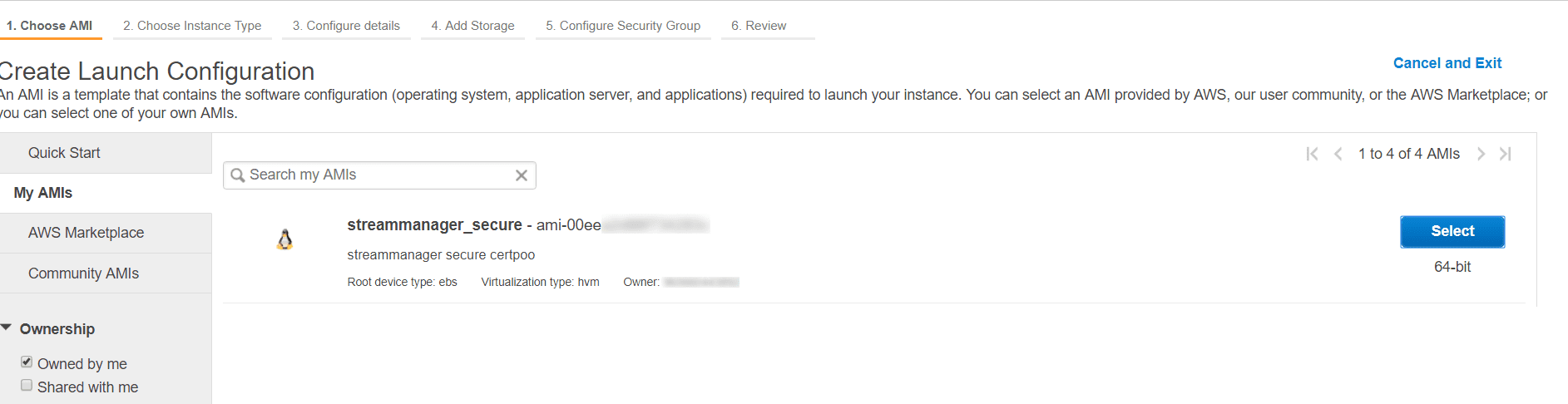
Task: Enable the Shared with me checkbox
Action: 27,385
